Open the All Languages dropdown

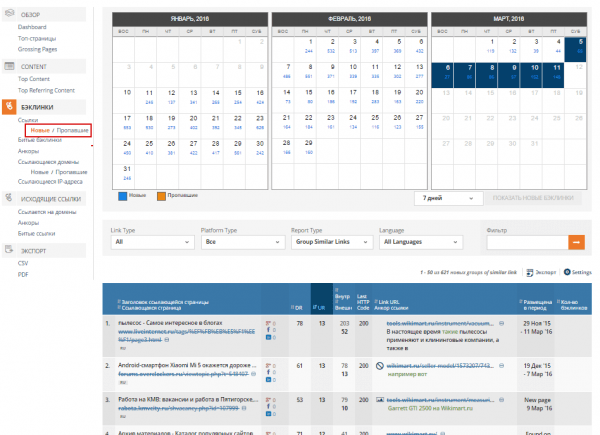tap(421, 242)
